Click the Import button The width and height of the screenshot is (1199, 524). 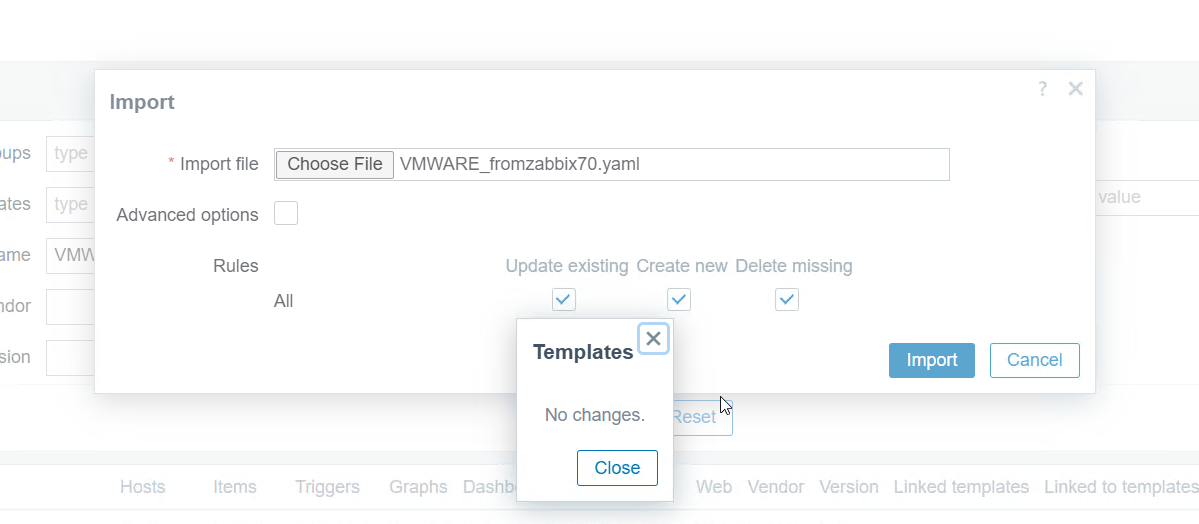point(931,360)
